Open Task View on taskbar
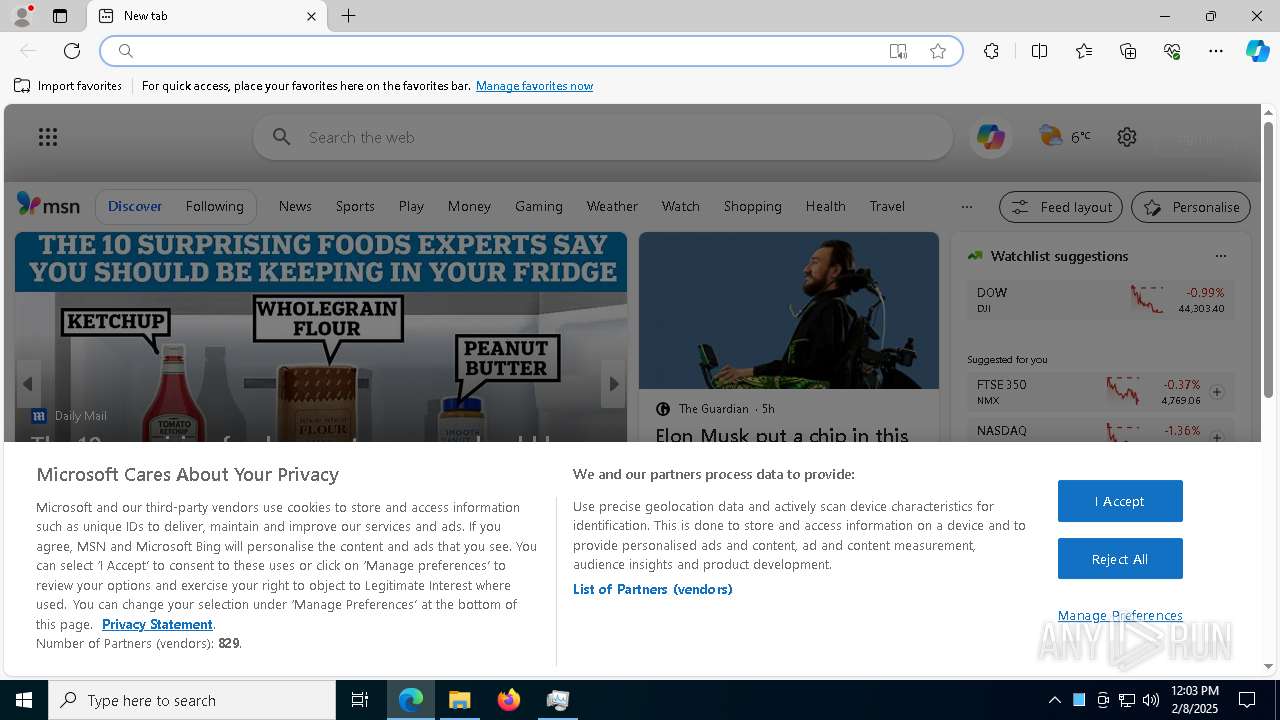1280x720 pixels. point(360,700)
